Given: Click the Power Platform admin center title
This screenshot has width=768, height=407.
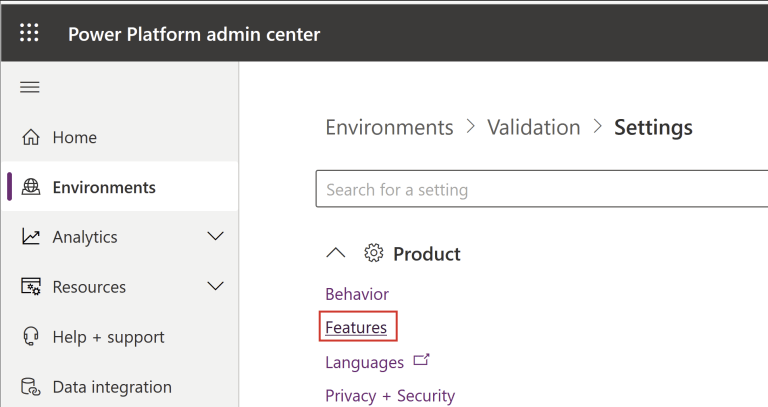Looking at the screenshot, I should pos(194,34).
